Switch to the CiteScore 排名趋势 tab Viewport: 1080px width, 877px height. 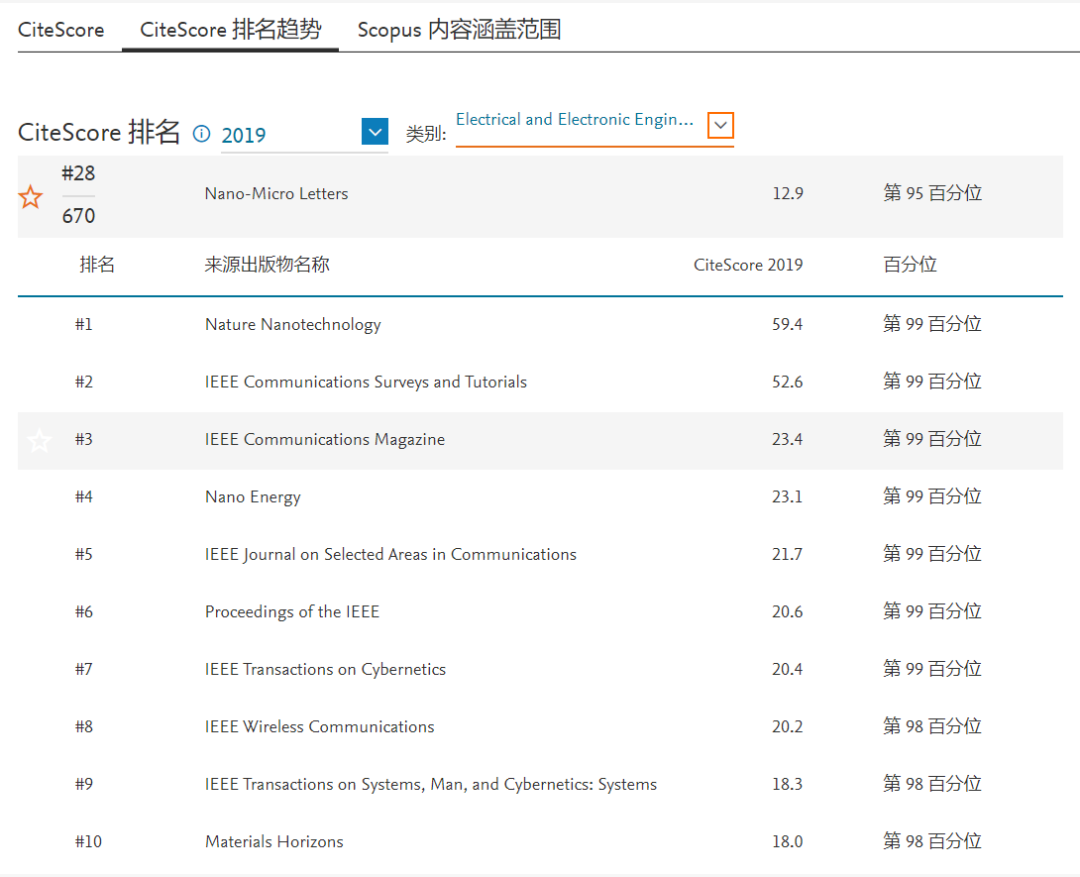[230, 30]
